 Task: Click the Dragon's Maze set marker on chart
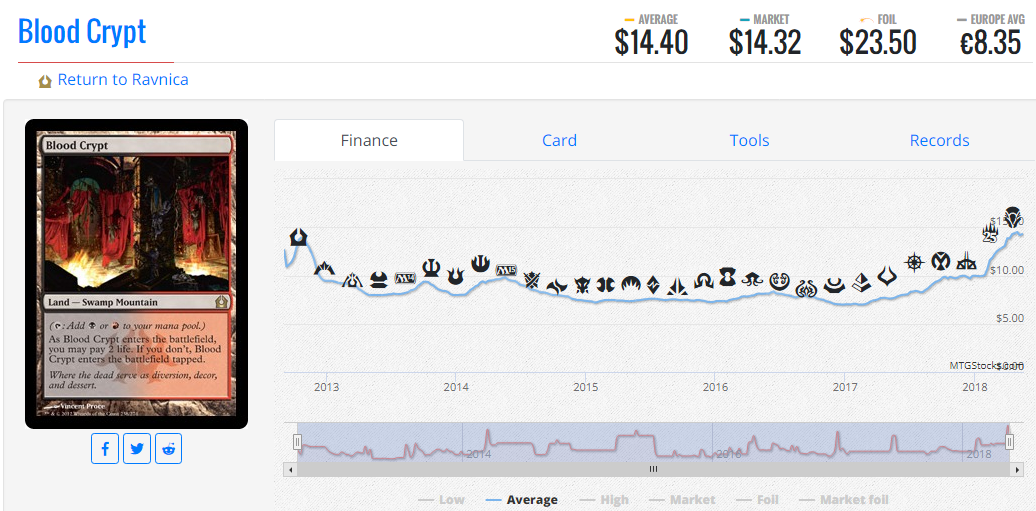[353, 280]
